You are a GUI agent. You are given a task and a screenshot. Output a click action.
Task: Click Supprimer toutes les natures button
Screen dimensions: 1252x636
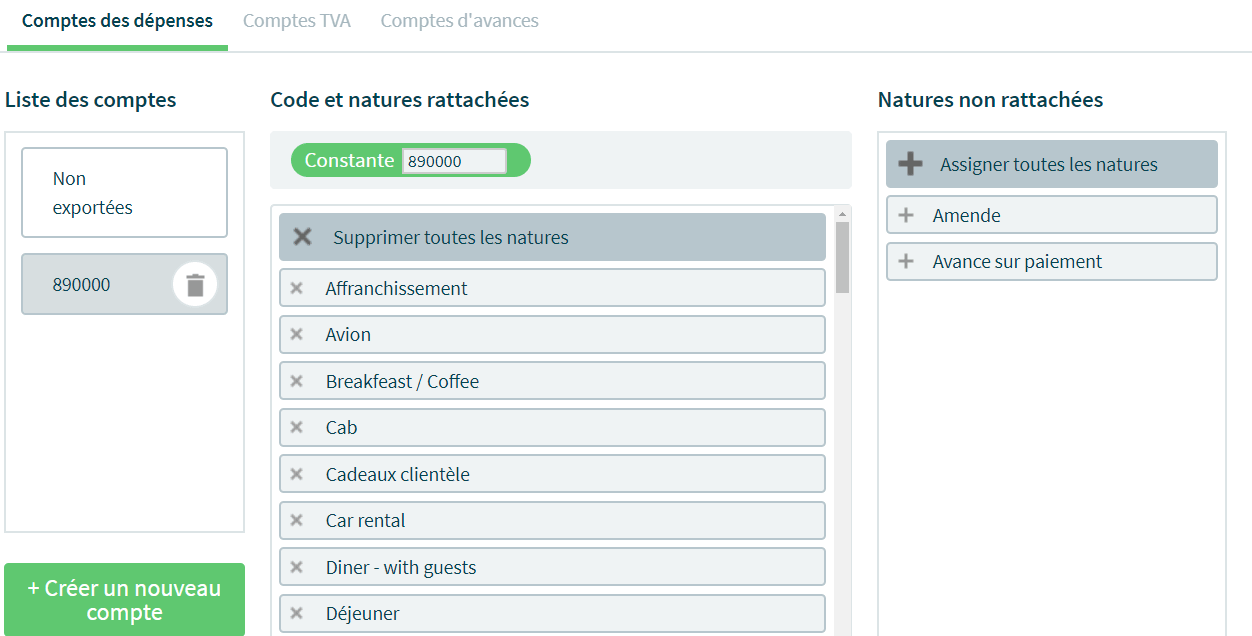(552, 237)
